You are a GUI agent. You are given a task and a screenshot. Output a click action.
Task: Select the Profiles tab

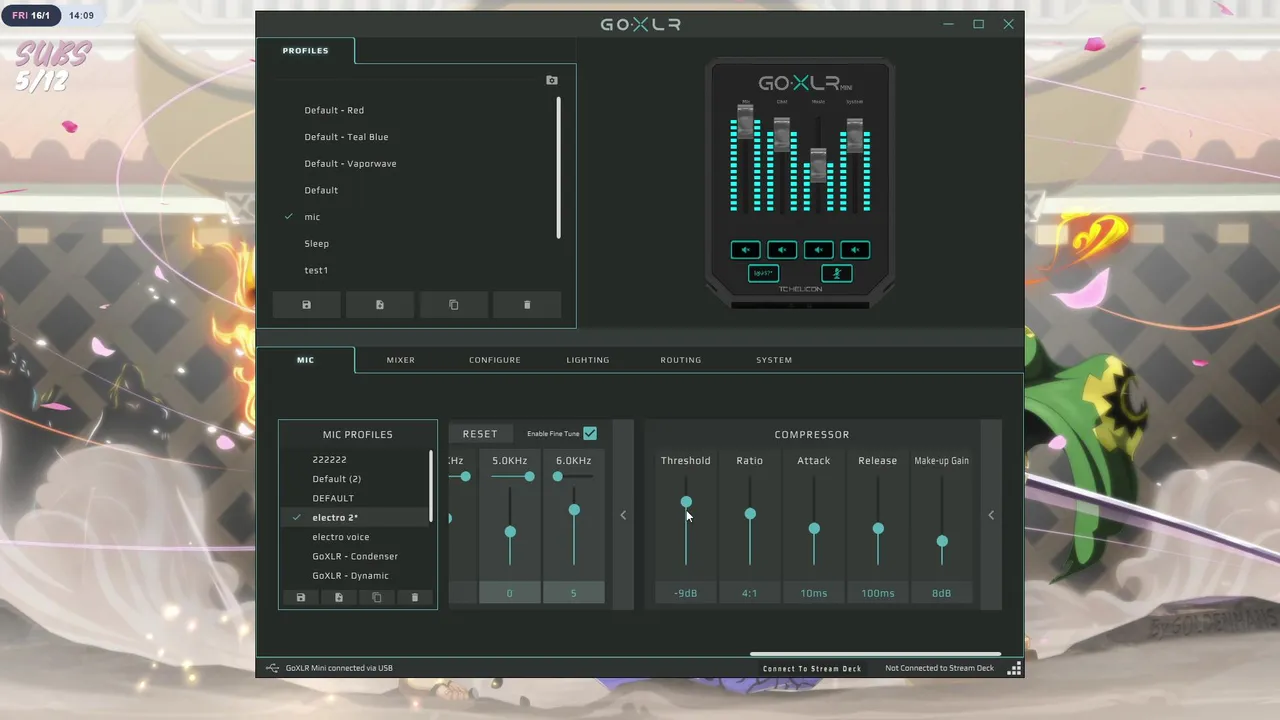tap(306, 50)
